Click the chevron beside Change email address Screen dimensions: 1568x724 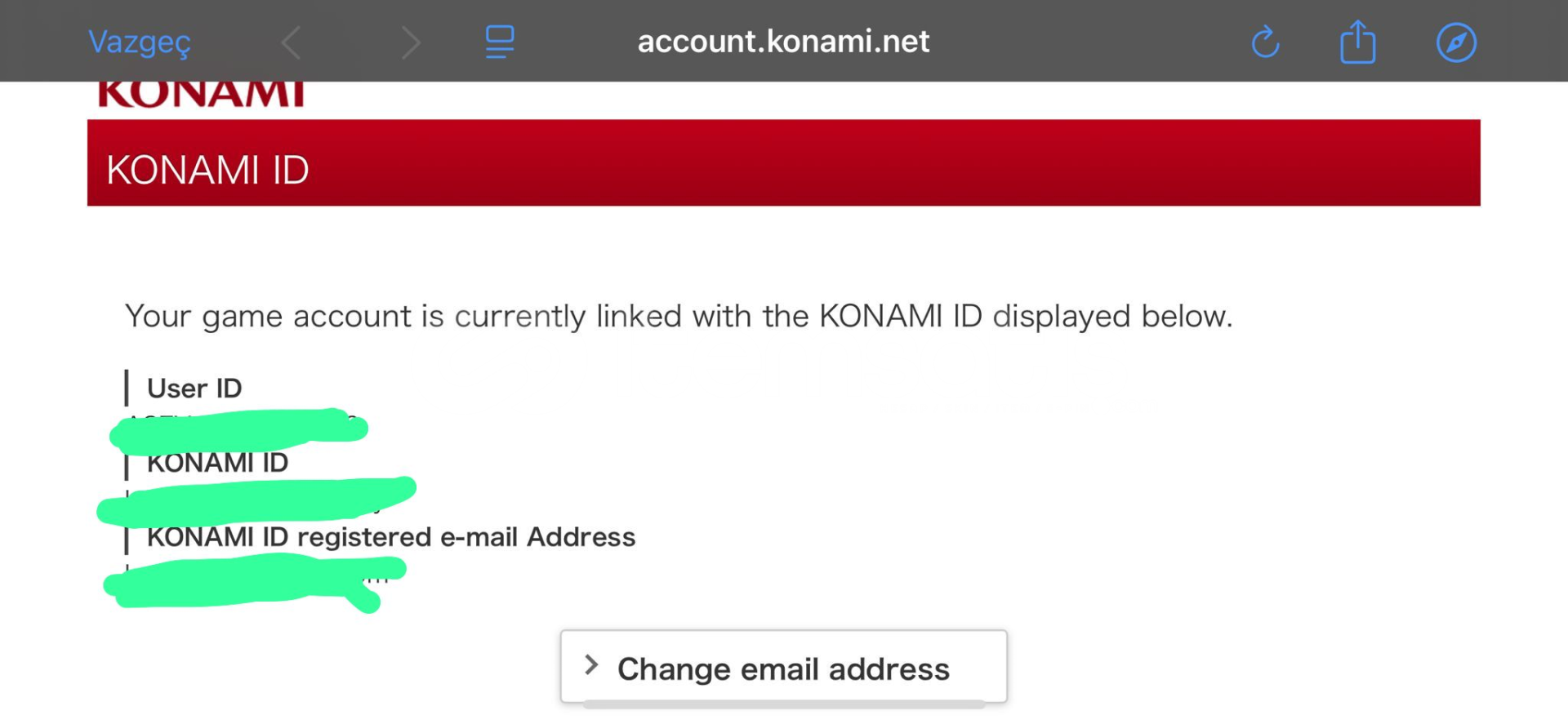[592, 666]
